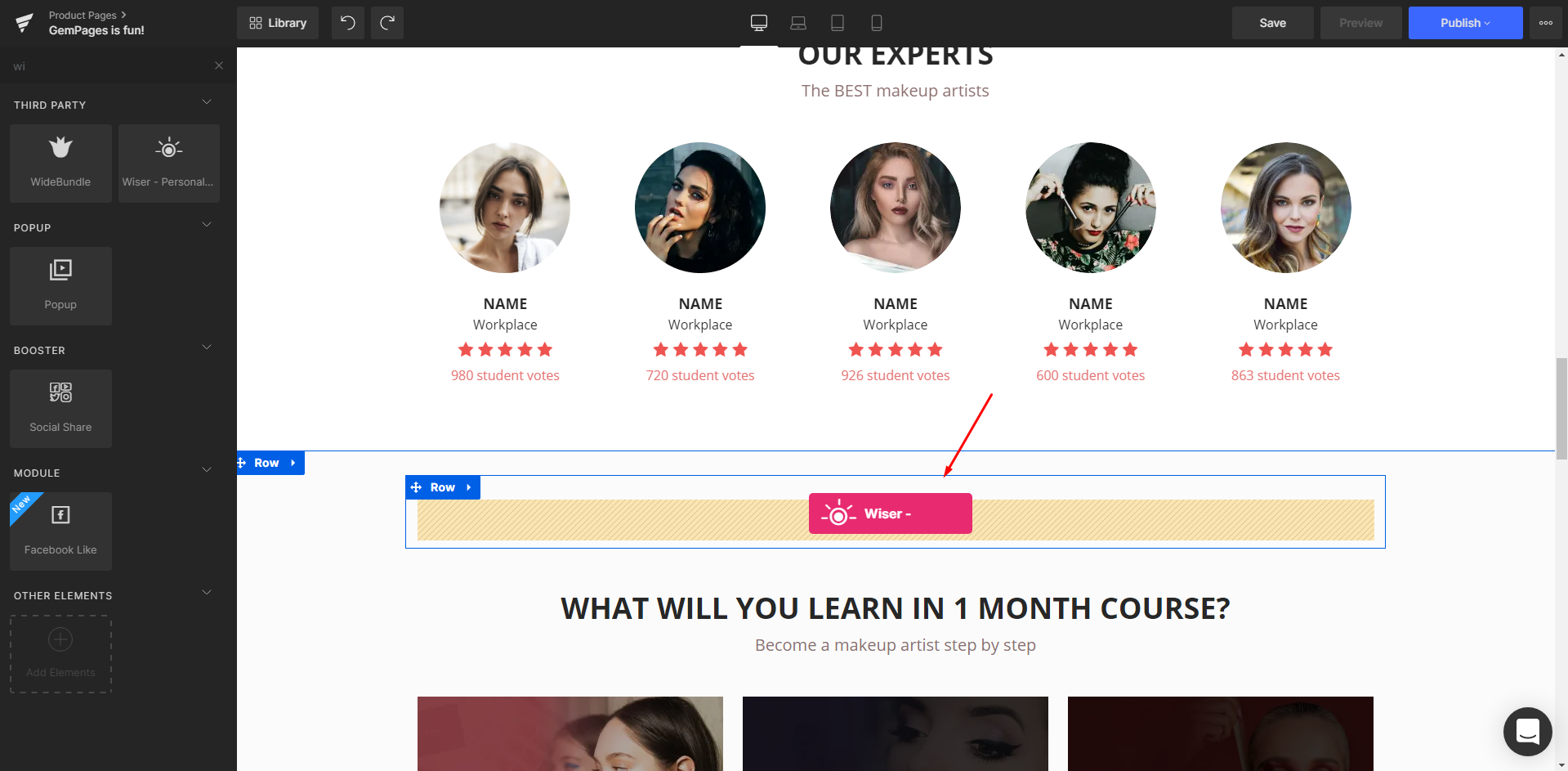Viewport: 1568px width, 771px height.
Task: Switch to tablet device view
Action: click(838, 23)
